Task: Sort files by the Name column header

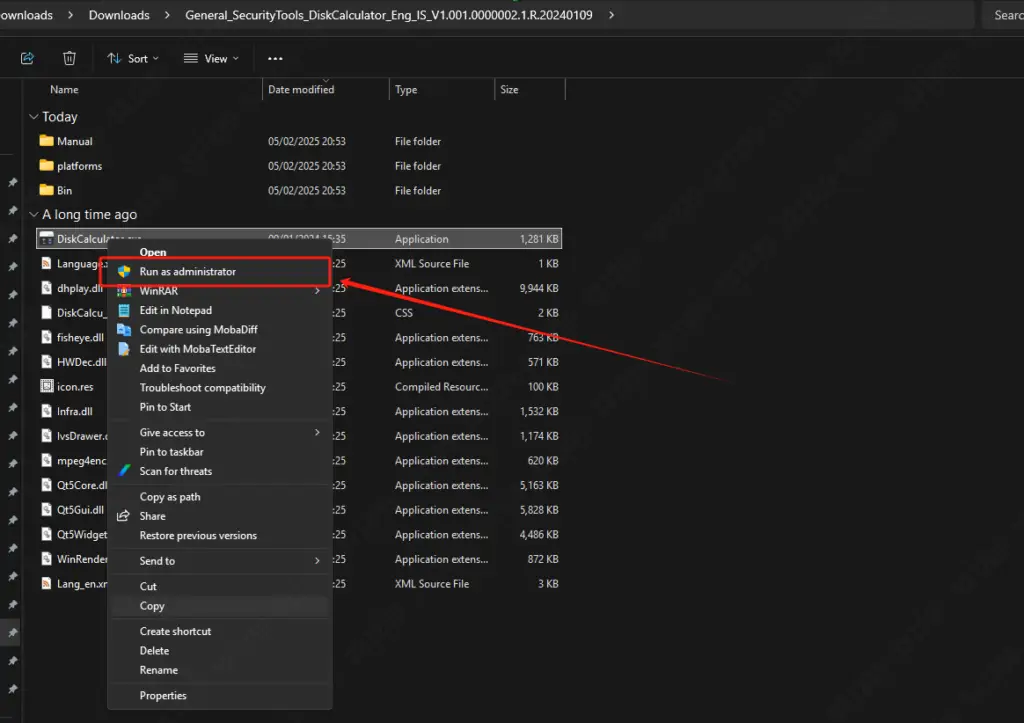Action: (64, 89)
